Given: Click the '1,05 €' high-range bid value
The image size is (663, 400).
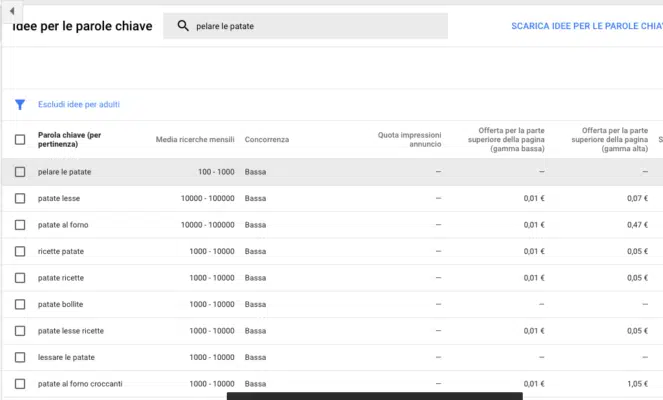Looking at the screenshot, I should tap(637, 384).
